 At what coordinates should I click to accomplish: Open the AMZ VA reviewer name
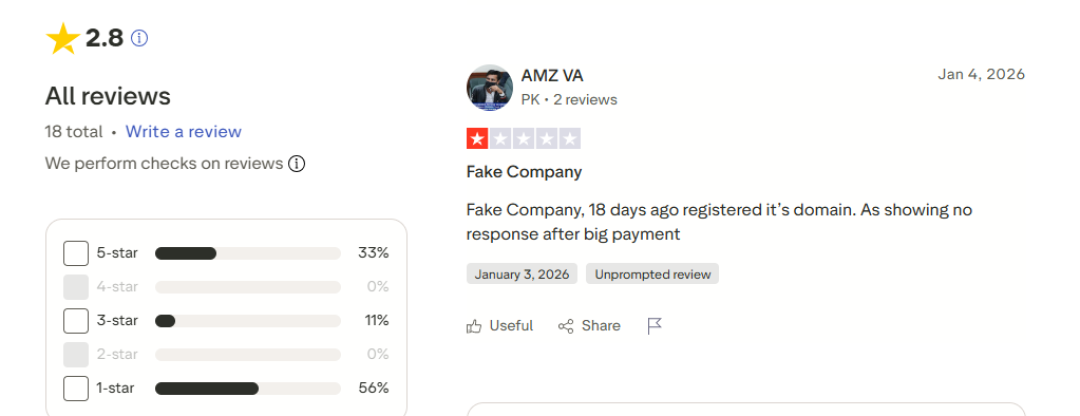[552, 76]
